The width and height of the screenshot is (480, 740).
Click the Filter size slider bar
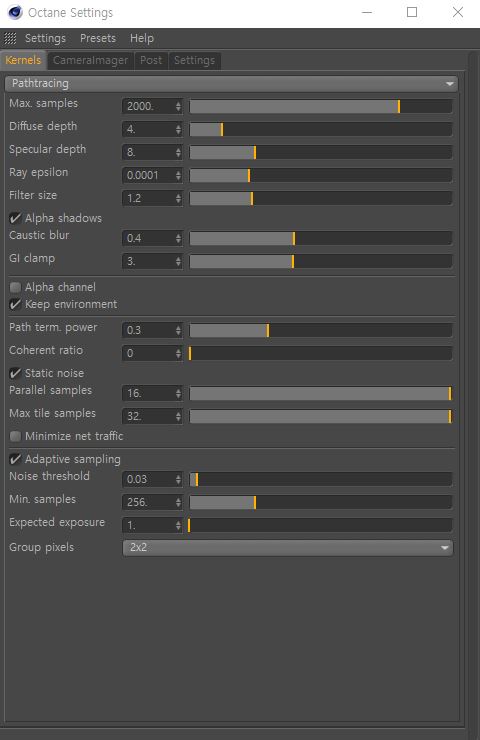(x=321, y=198)
